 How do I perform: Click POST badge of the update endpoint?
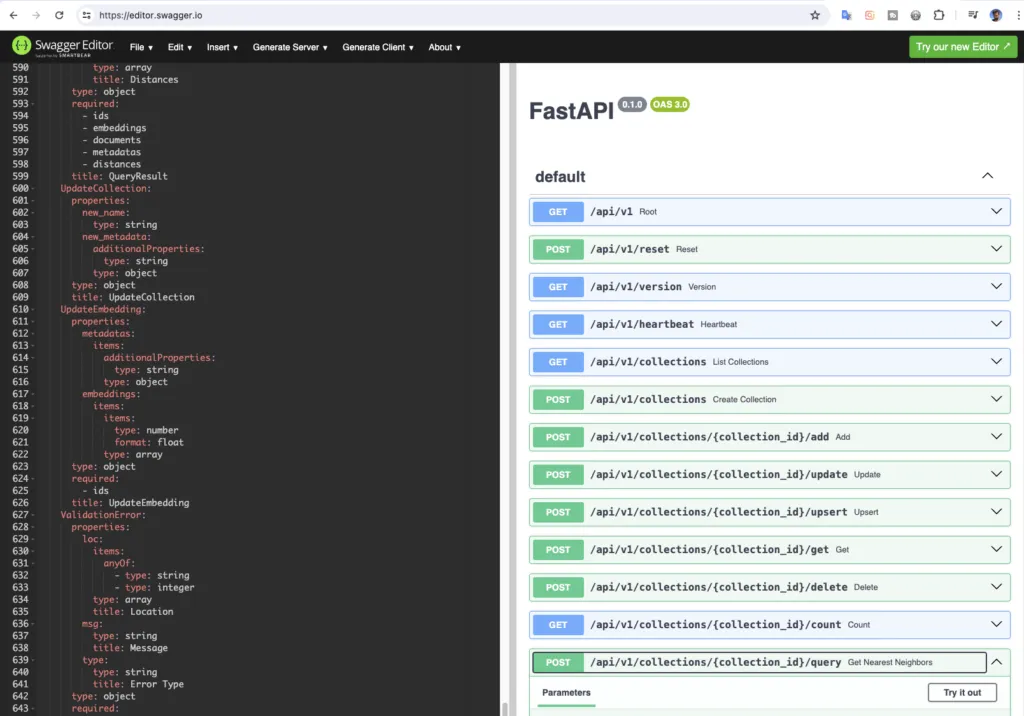558,474
